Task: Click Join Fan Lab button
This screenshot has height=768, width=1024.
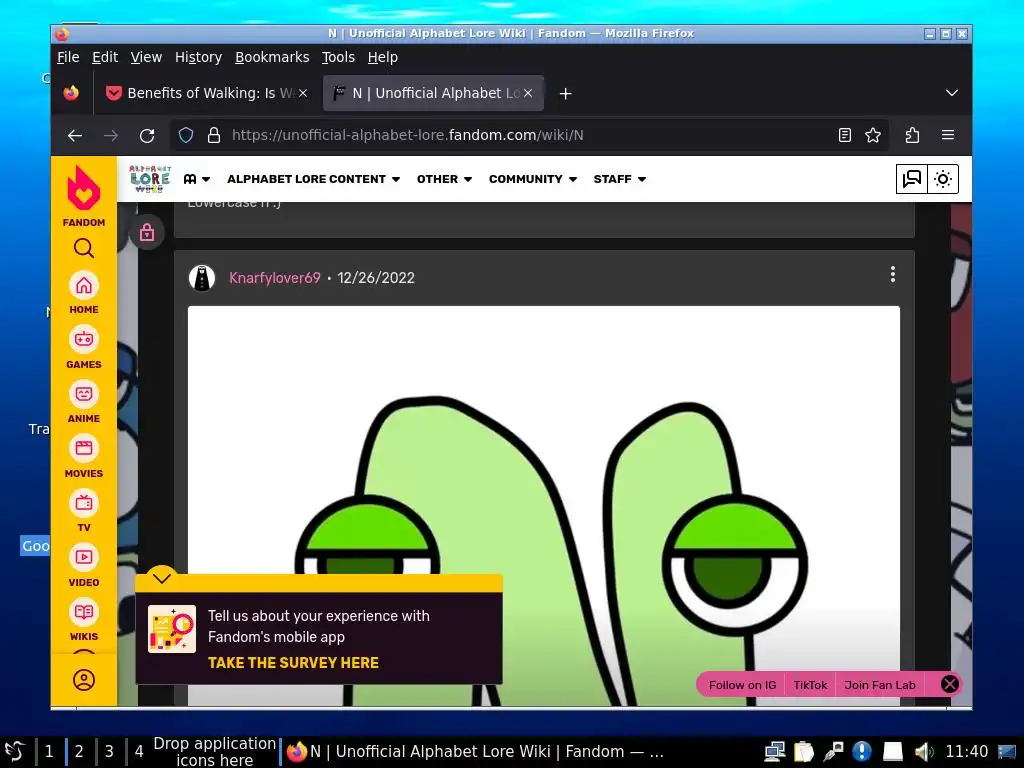Action: [880, 685]
